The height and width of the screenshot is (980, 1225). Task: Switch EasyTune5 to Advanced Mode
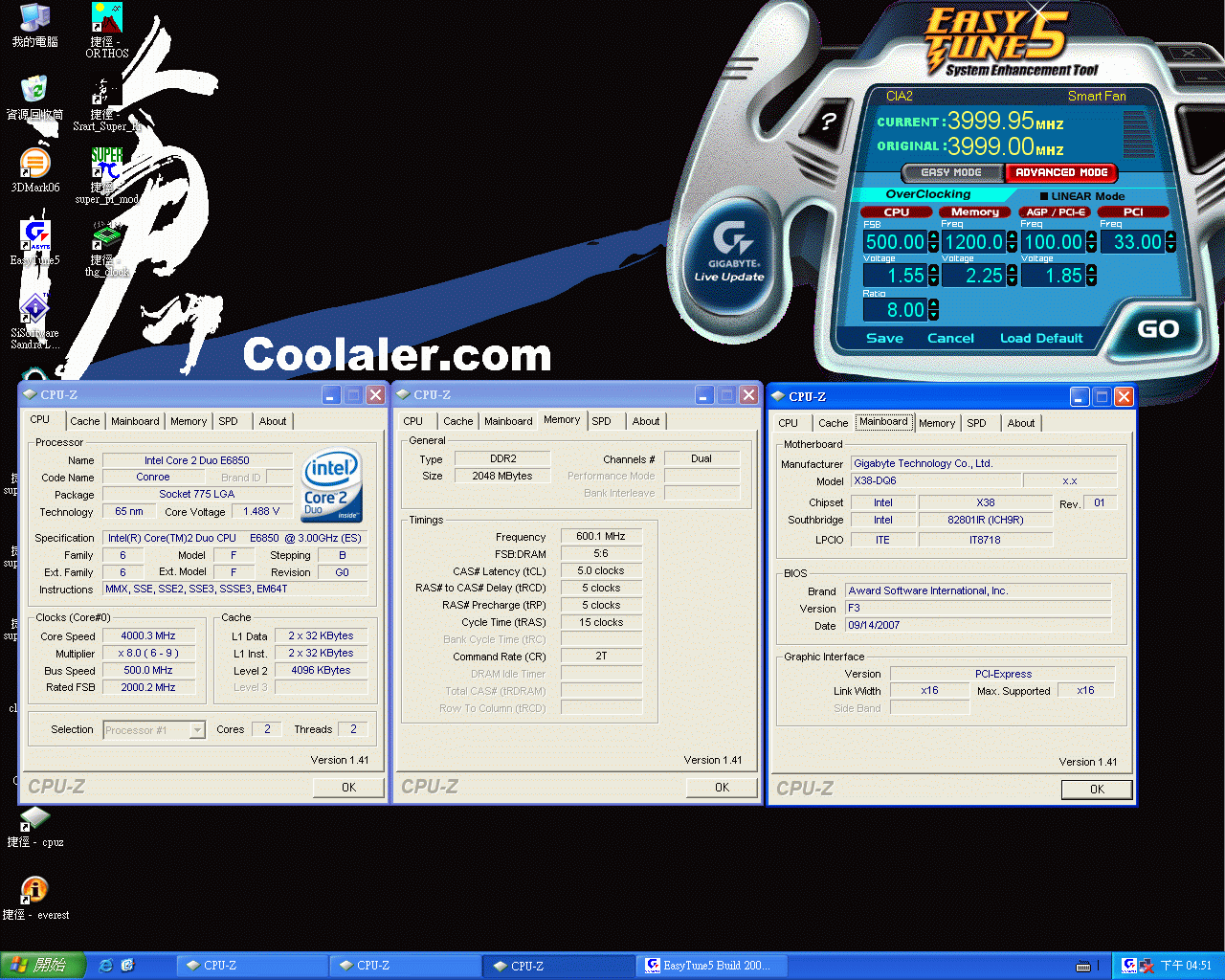[x=1061, y=172]
